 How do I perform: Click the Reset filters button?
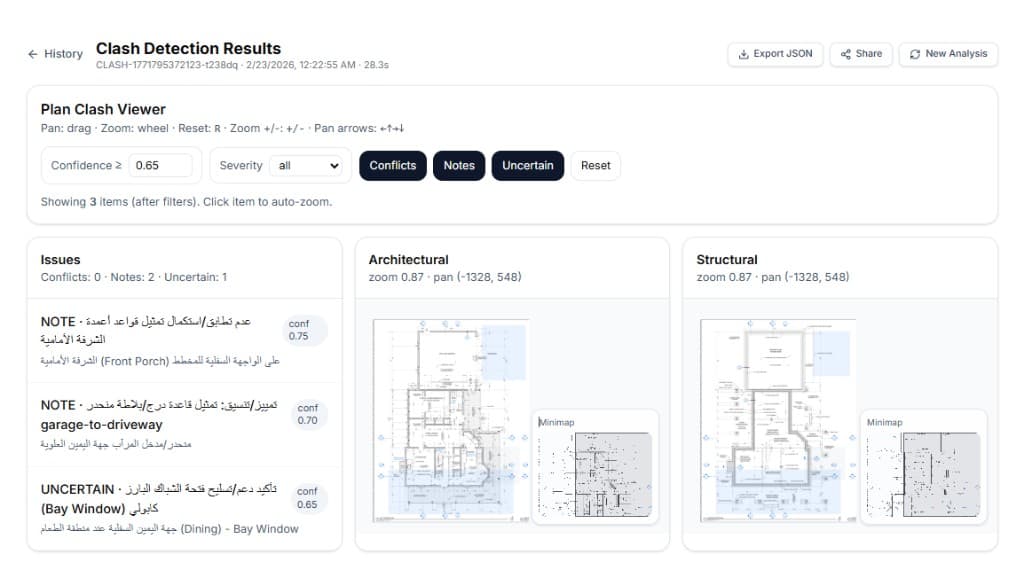(x=596, y=166)
